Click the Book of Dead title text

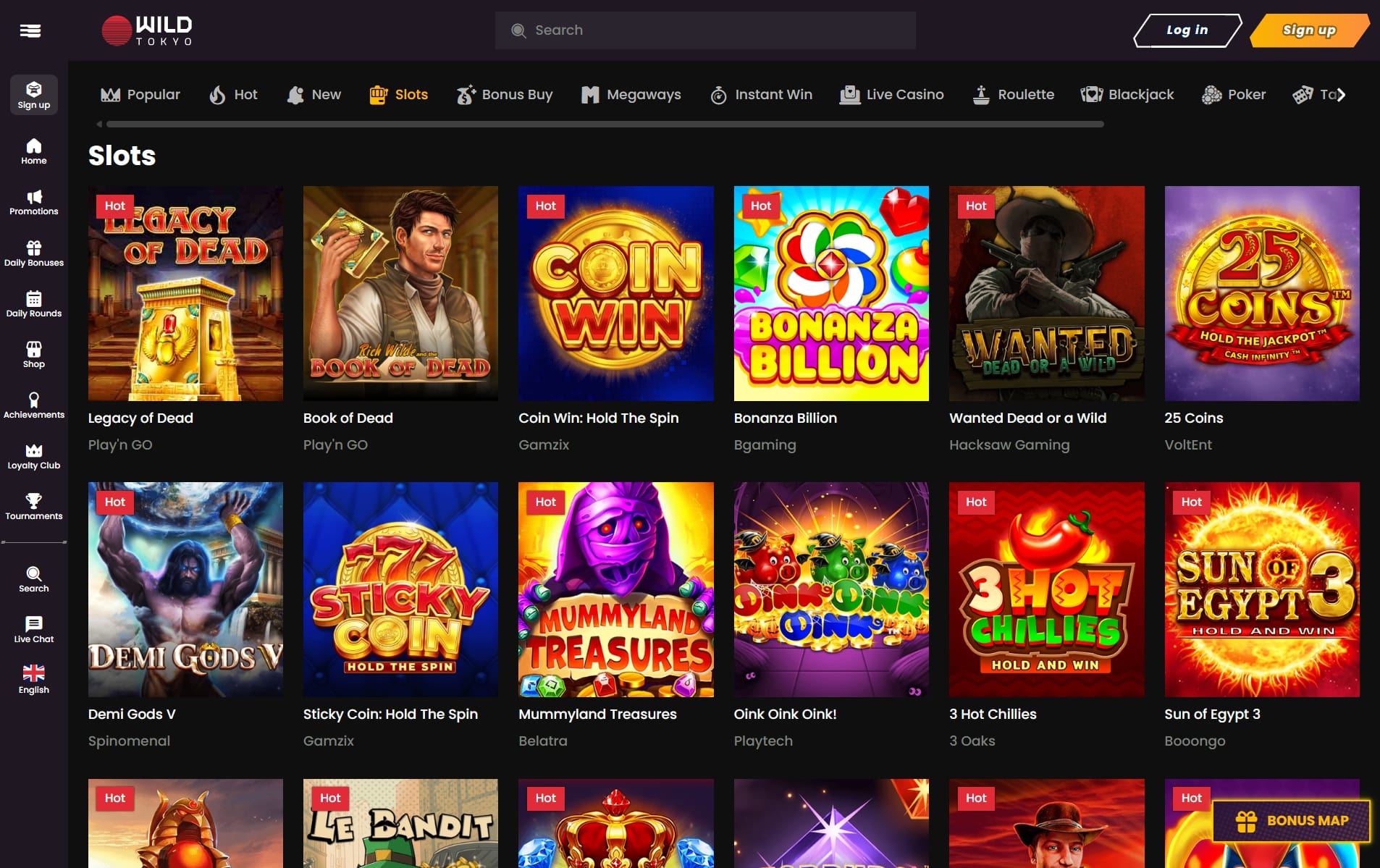[348, 418]
